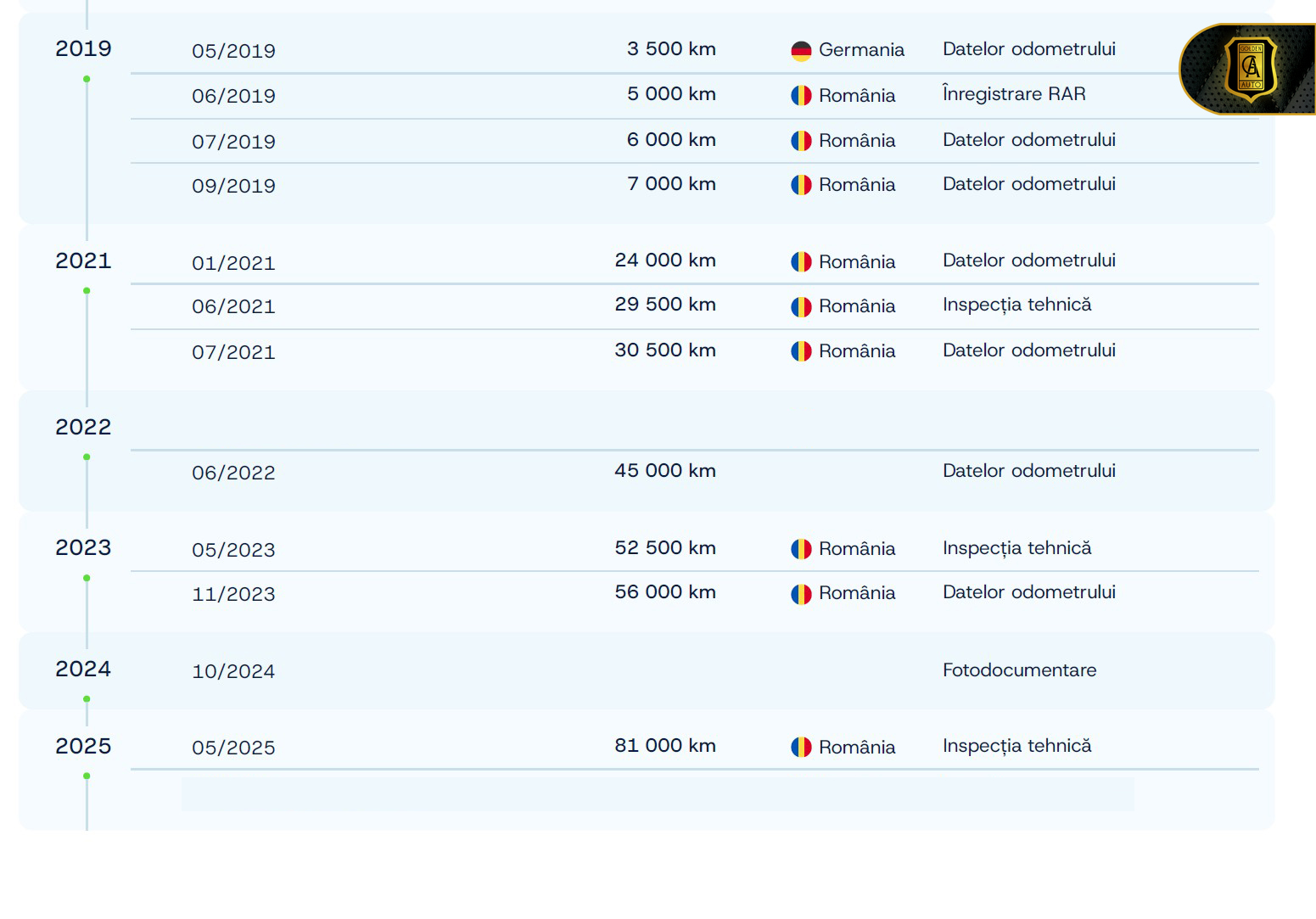The image size is (1316, 919).
Task: Click the Romanian flag in the 06/2021 row
Action: point(801,306)
